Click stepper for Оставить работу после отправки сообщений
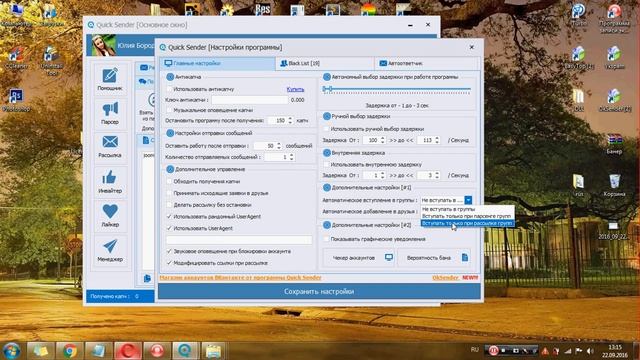The image size is (640, 360). tap(279, 146)
